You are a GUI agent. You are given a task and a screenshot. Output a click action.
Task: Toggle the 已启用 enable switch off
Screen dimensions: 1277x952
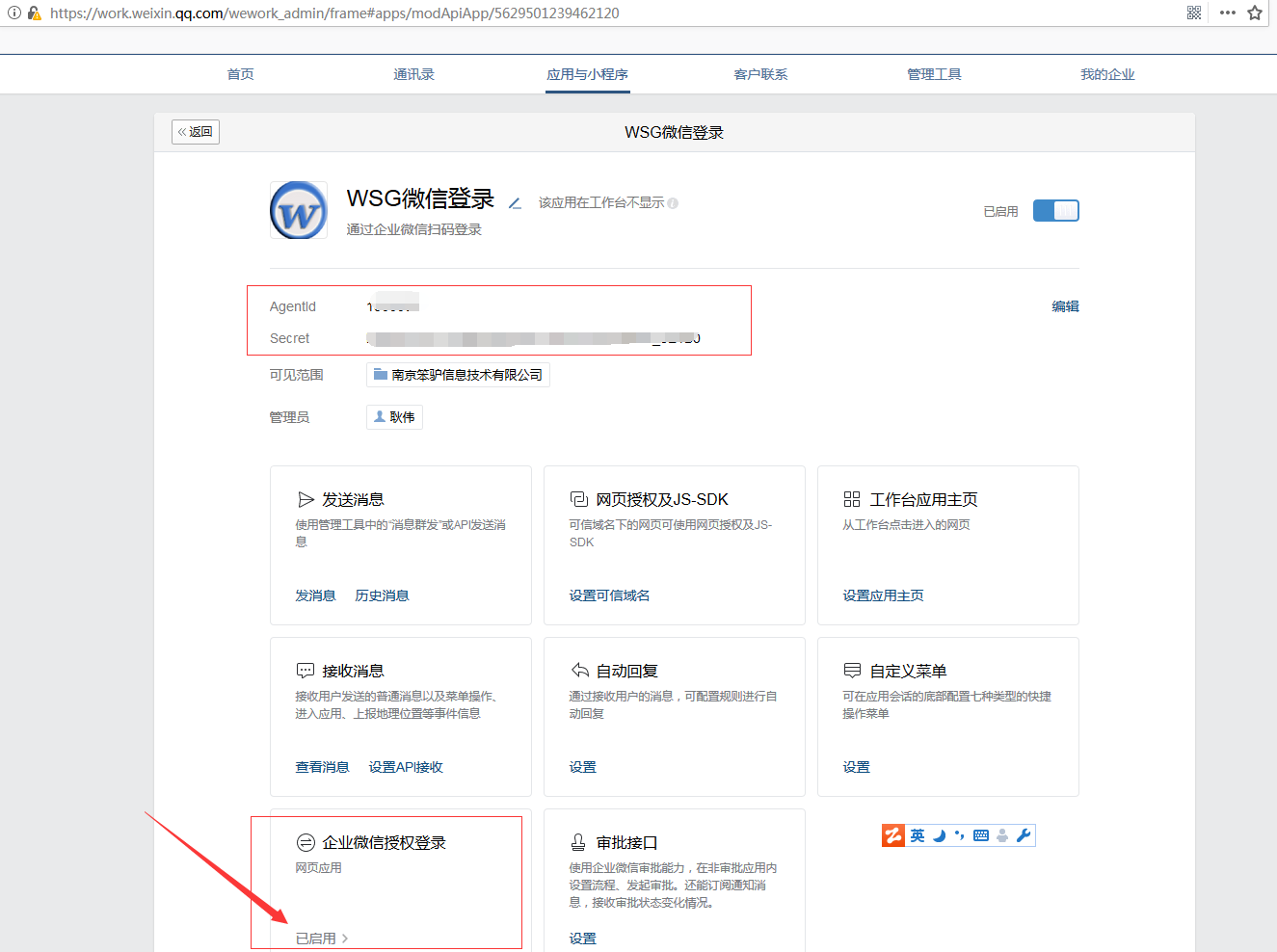[x=1055, y=211]
